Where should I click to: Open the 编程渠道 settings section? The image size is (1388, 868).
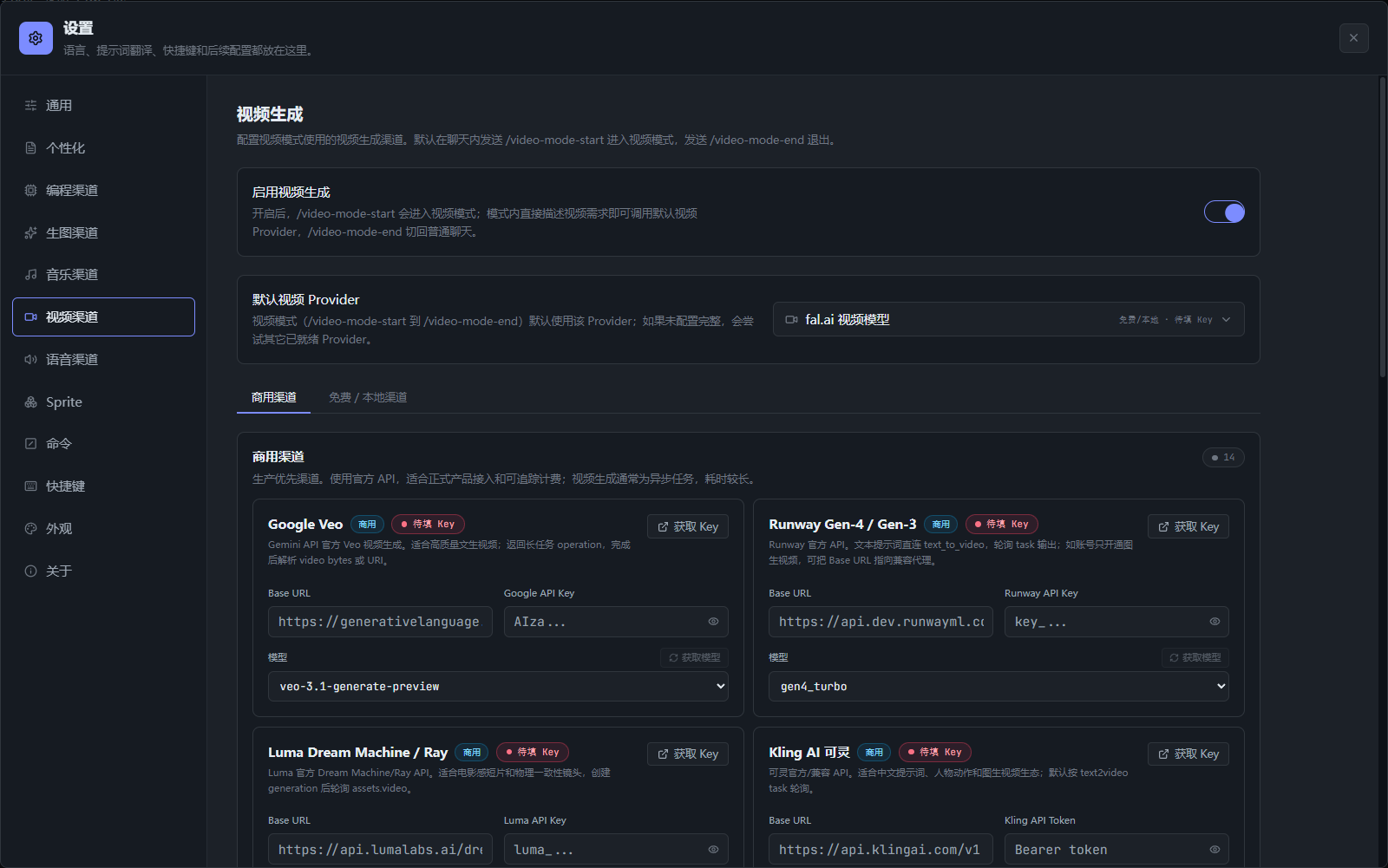pyautogui.click(x=103, y=190)
